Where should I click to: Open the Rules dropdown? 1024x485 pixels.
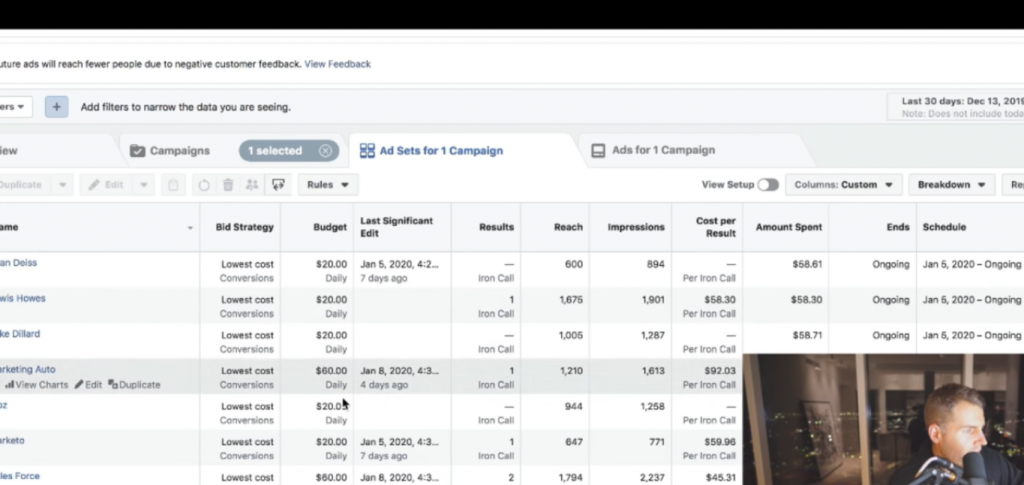(328, 185)
